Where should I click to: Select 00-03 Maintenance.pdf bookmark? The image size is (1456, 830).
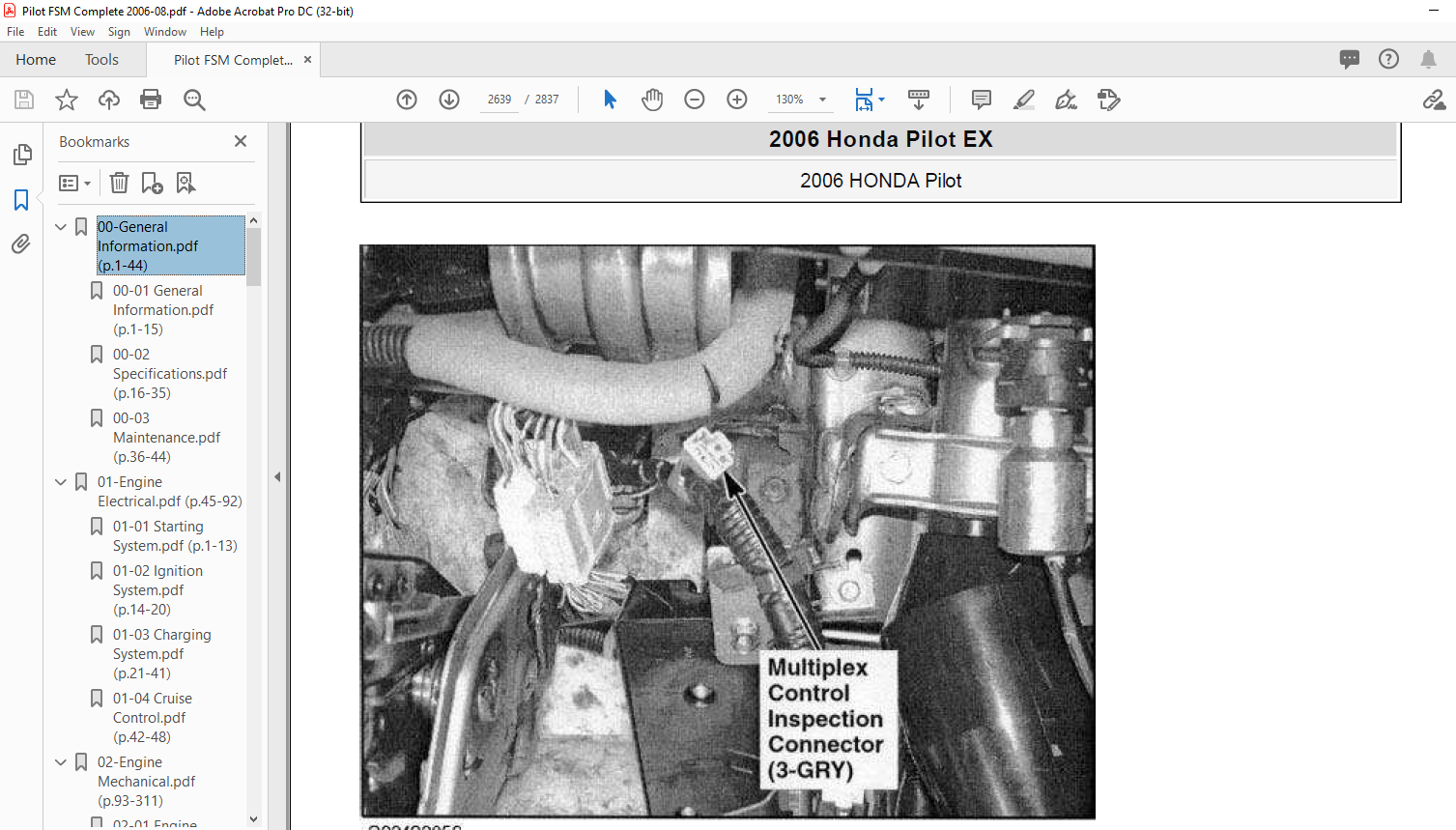166,438
